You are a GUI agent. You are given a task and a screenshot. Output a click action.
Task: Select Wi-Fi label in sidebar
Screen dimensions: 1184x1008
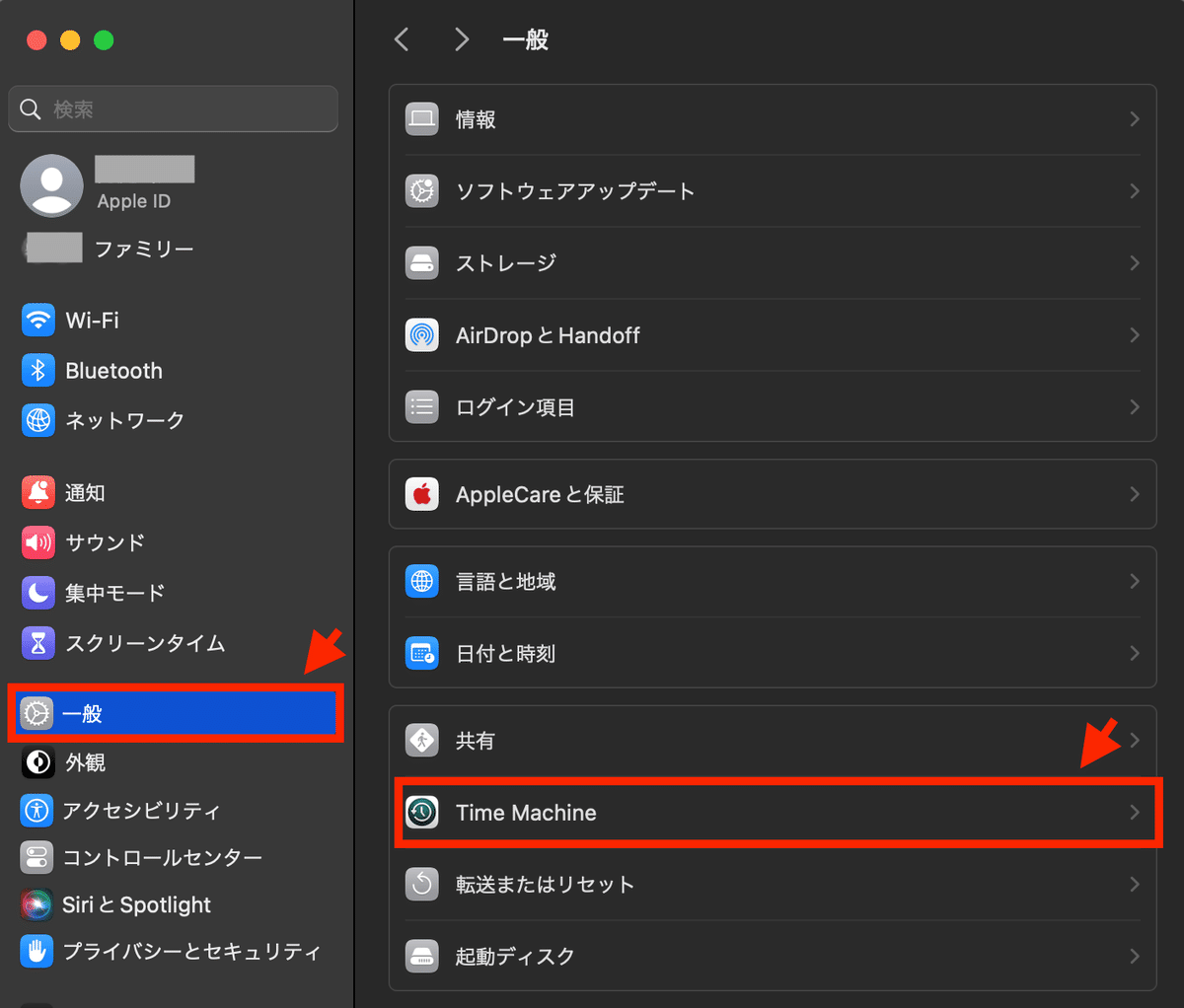[x=92, y=320]
